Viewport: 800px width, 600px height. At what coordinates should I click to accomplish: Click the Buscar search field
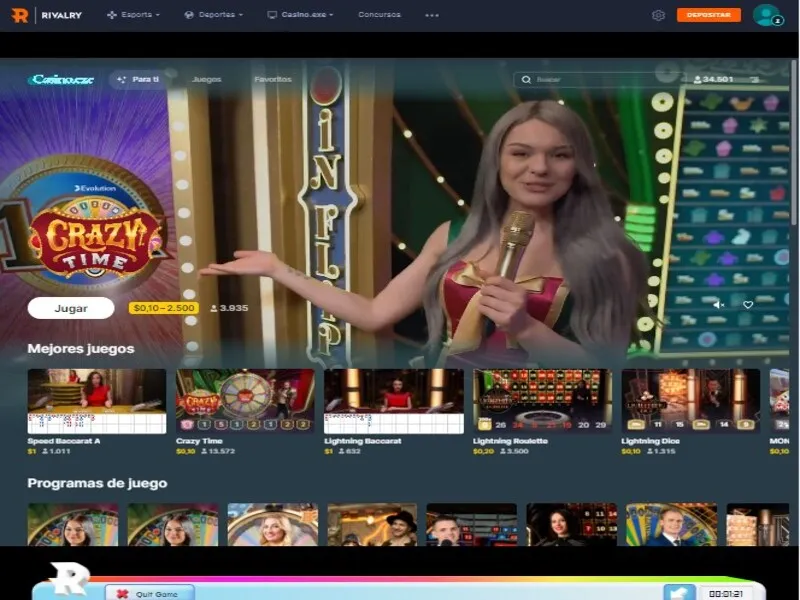(597, 80)
